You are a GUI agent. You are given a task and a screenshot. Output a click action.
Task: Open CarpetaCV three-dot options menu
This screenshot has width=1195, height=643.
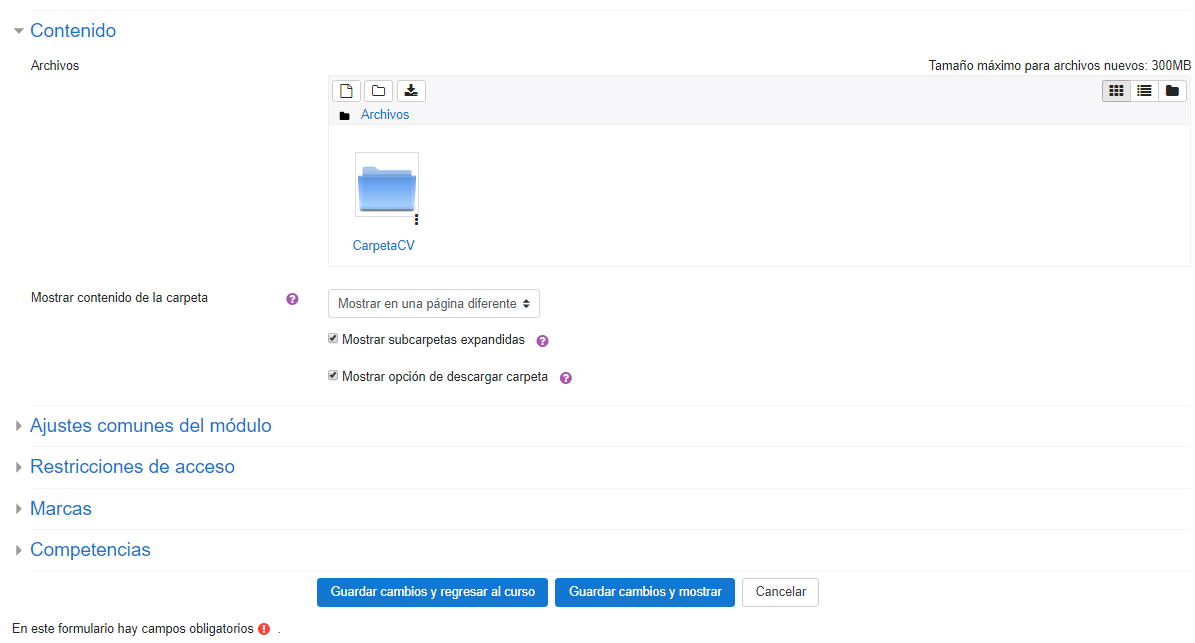pyautogui.click(x=416, y=220)
